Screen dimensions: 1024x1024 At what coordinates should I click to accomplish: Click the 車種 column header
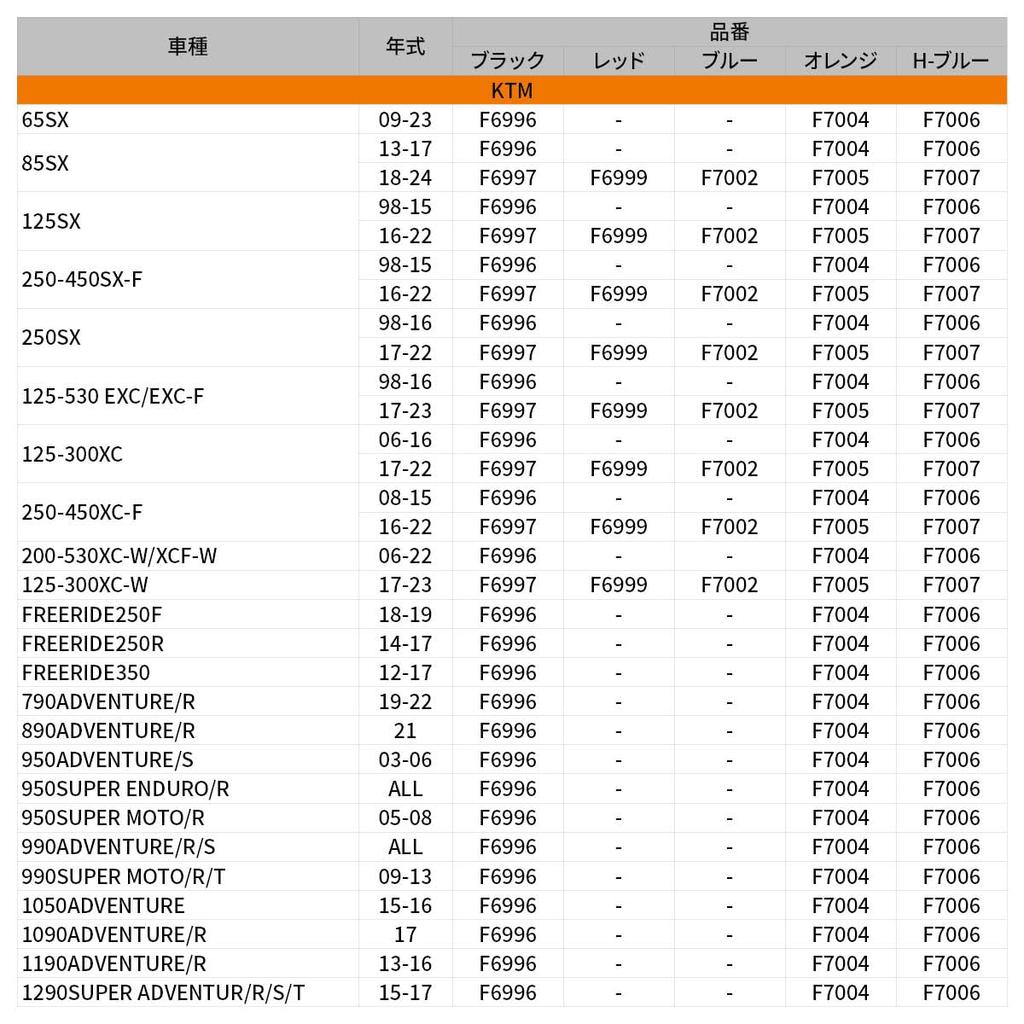pos(187,46)
